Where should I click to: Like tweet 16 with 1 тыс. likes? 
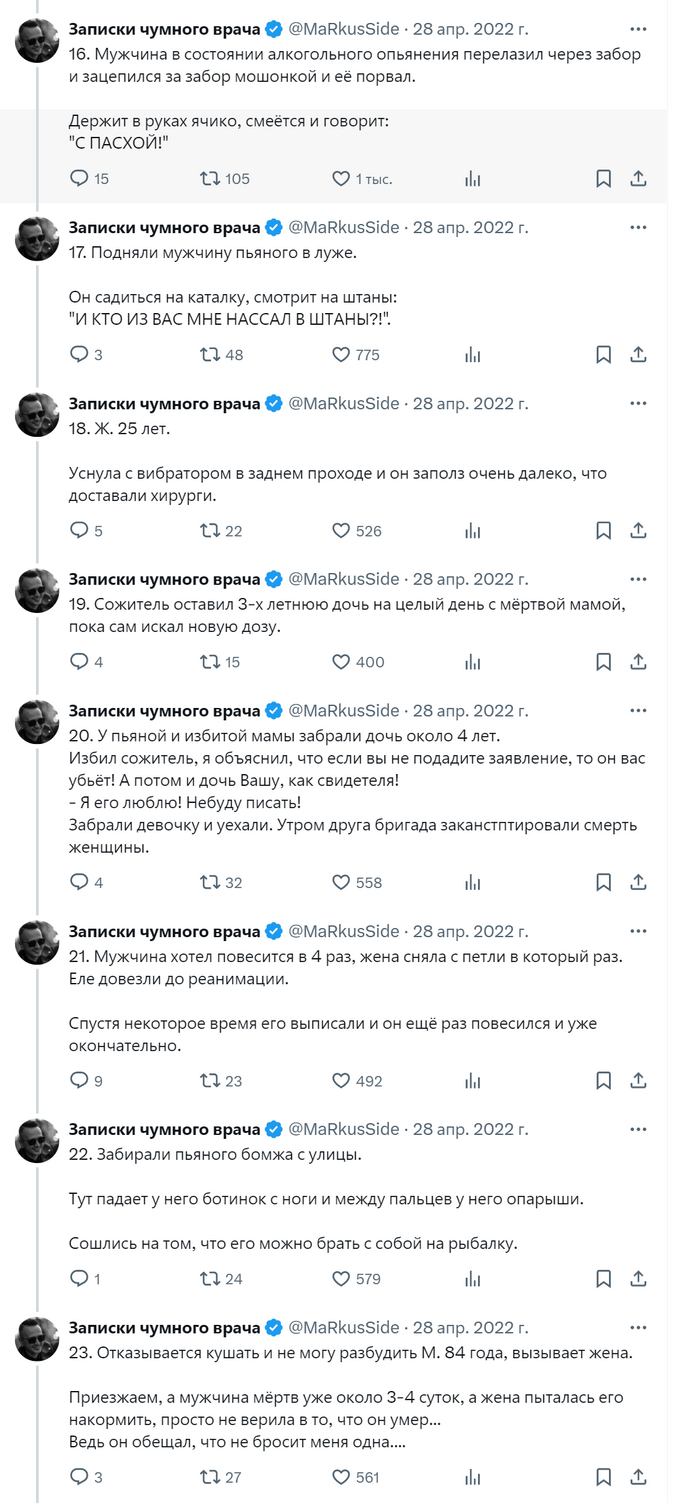point(341,179)
